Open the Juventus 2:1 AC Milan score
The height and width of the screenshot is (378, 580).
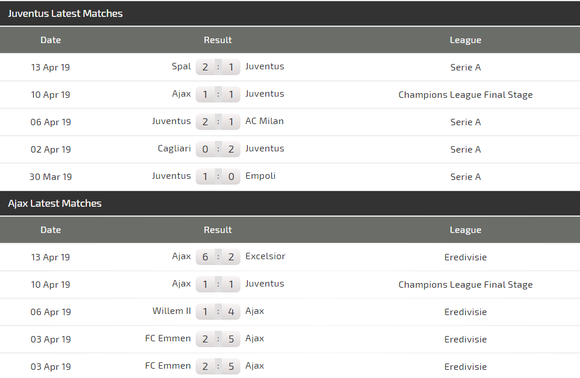point(218,122)
